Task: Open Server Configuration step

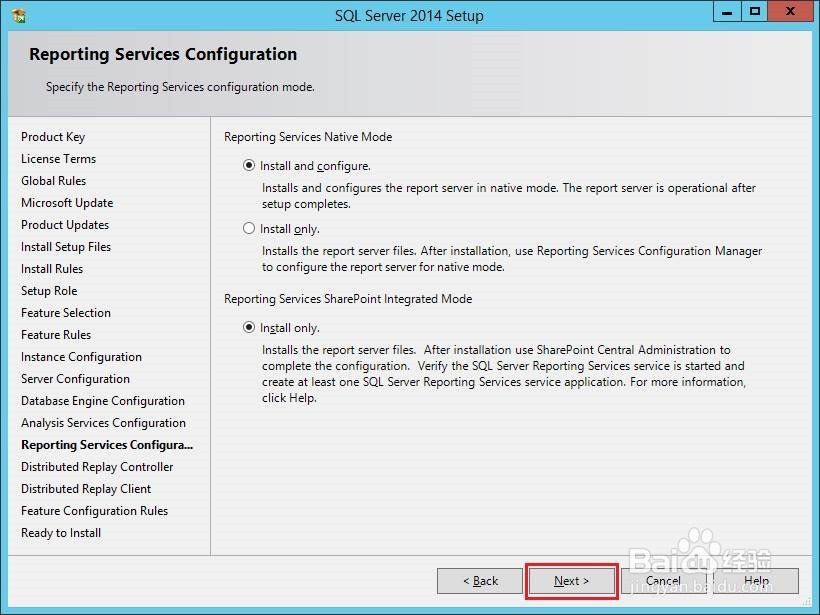Action: point(75,379)
